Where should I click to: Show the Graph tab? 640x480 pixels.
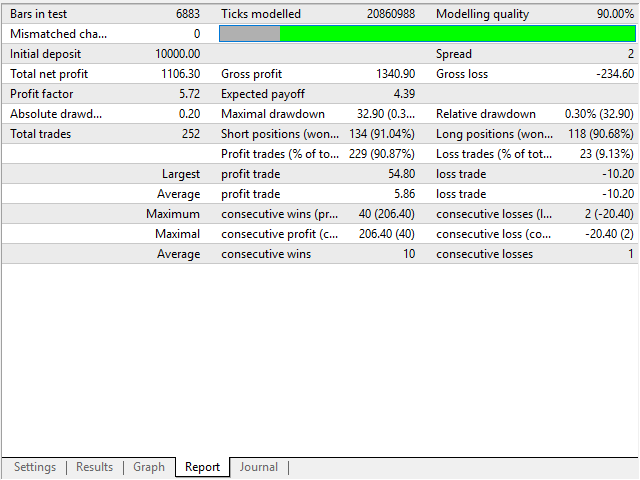click(x=149, y=467)
